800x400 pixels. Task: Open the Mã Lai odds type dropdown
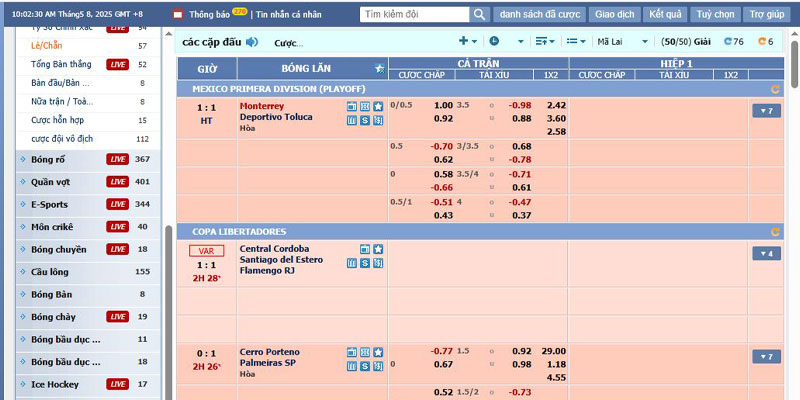tap(622, 42)
